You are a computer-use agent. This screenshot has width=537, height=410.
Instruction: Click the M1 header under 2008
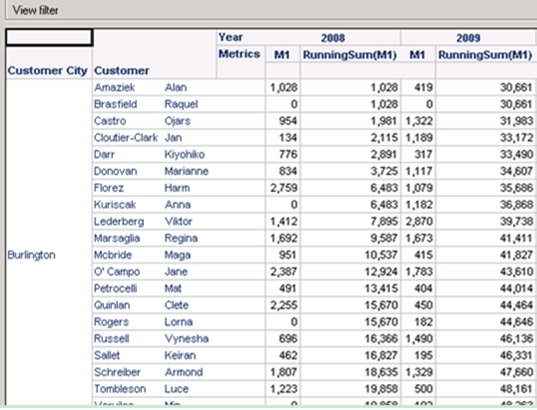coord(282,55)
